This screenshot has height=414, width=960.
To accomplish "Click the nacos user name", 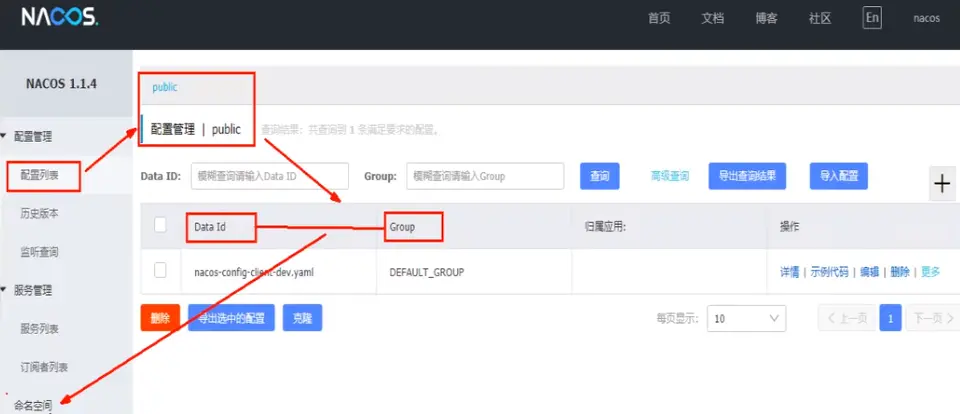I will pyautogui.click(x=926, y=18).
